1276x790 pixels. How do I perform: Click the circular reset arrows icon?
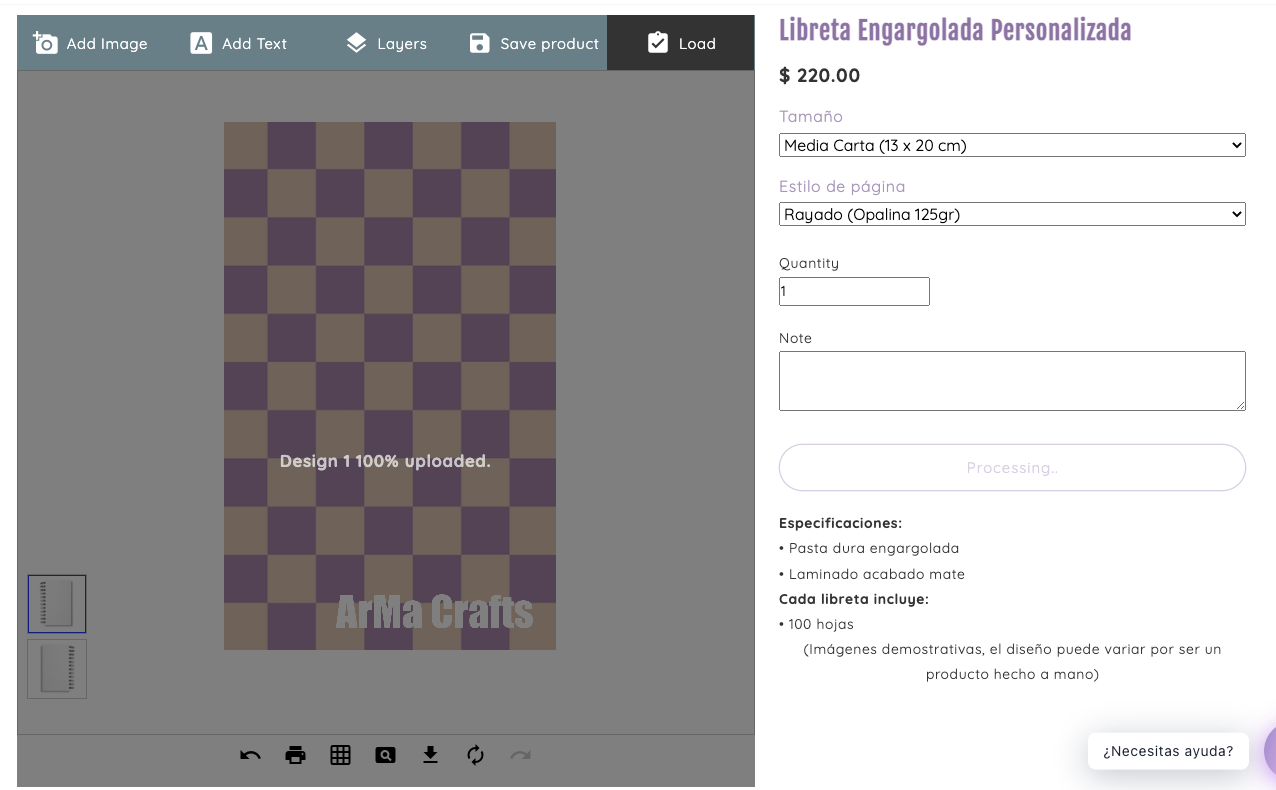click(475, 755)
